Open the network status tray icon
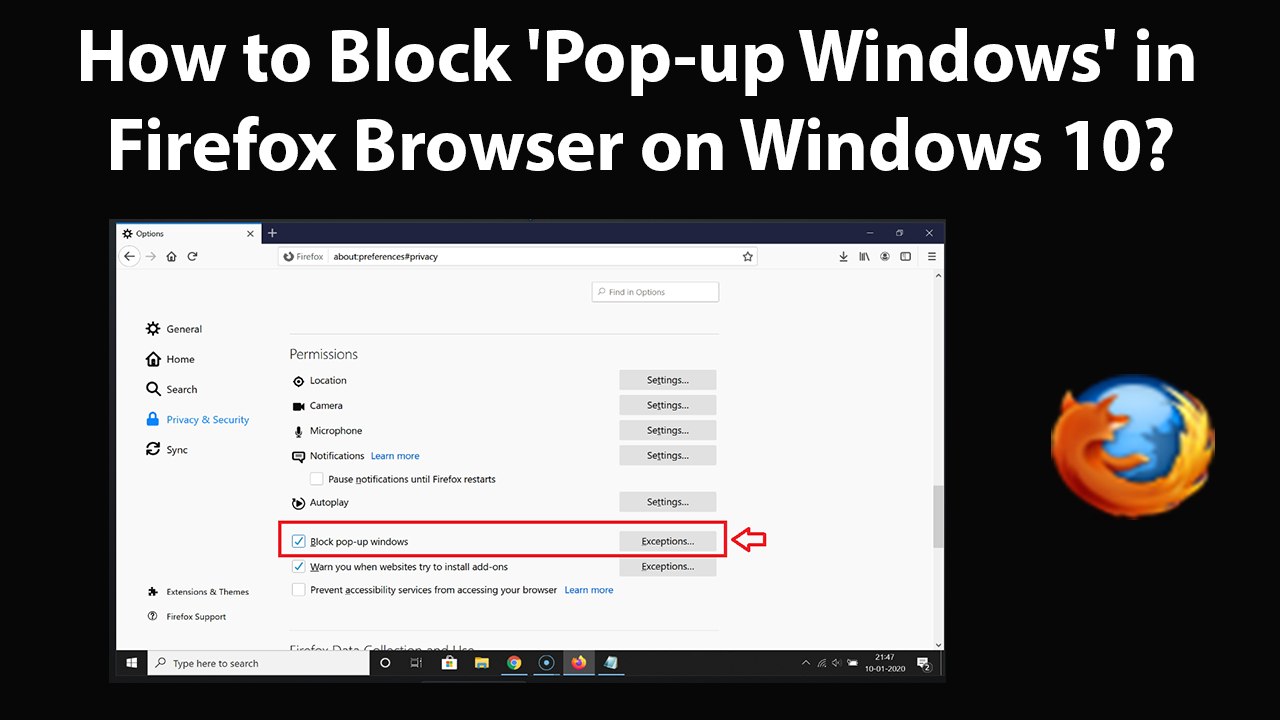Viewport: 1280px width, 720px height. 821,663
